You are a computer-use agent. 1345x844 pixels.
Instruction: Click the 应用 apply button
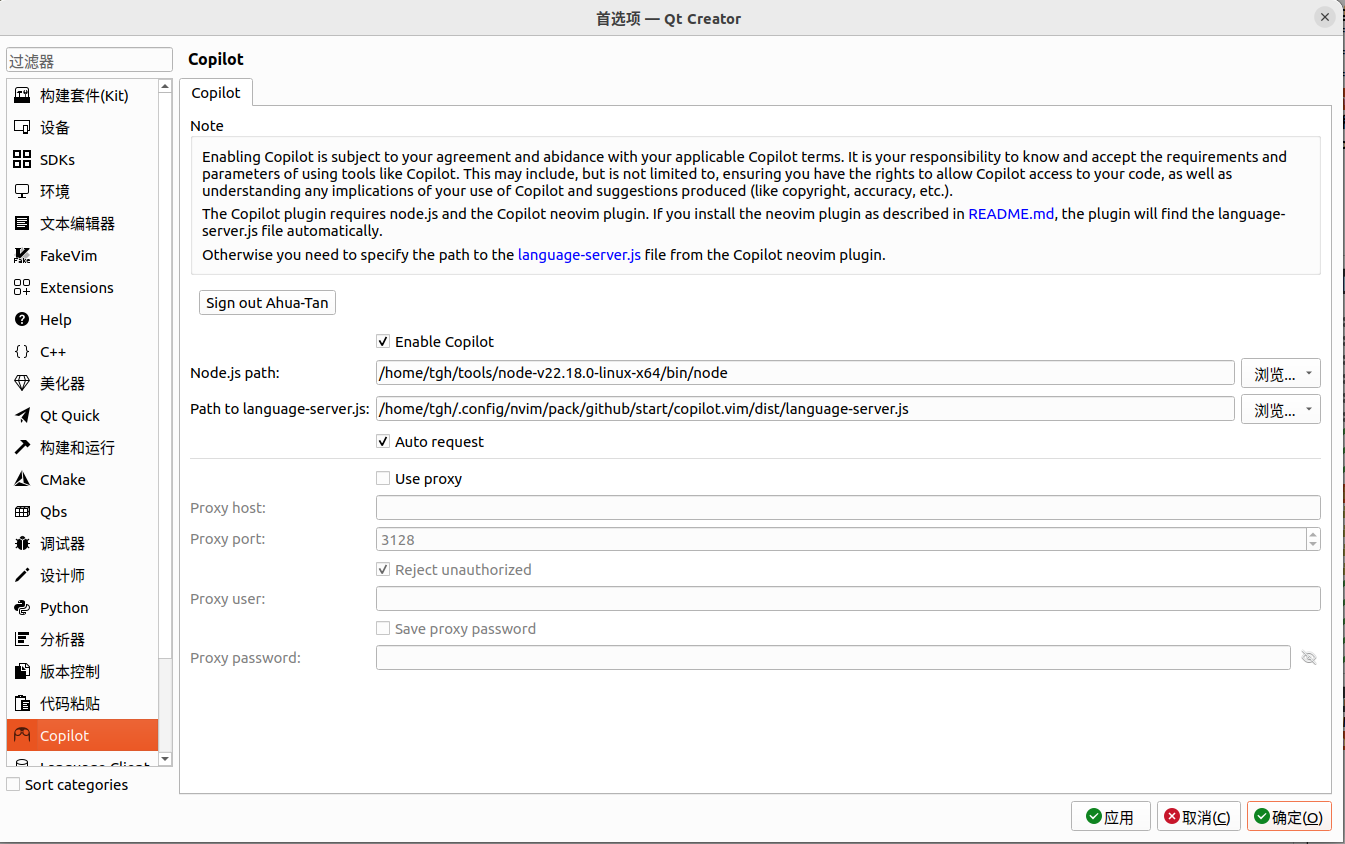click(1111, 817)
